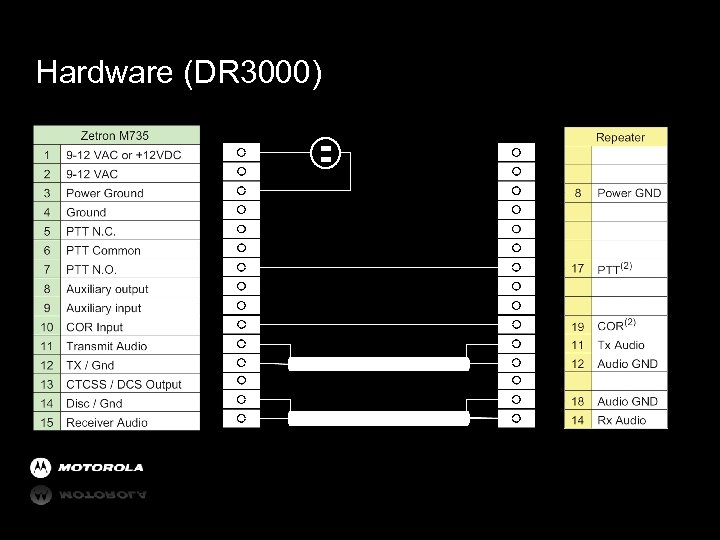
Task: Click pin number 15 in the Zetron table
Action: [x=47, y=422]
